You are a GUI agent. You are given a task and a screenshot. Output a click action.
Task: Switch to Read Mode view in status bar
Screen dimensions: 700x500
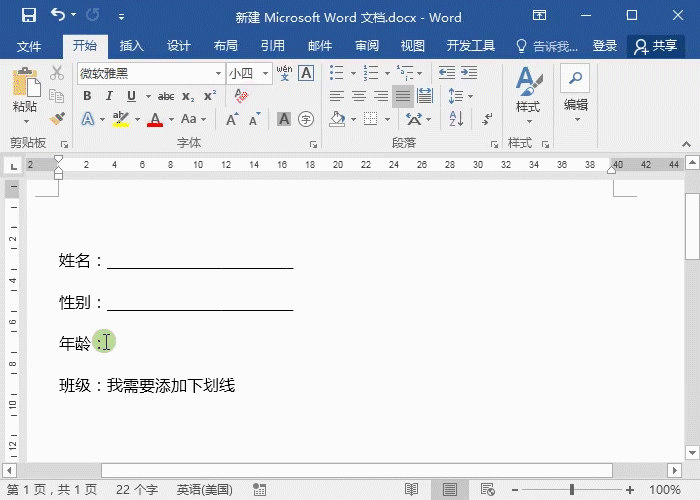(x=411, y=490)
